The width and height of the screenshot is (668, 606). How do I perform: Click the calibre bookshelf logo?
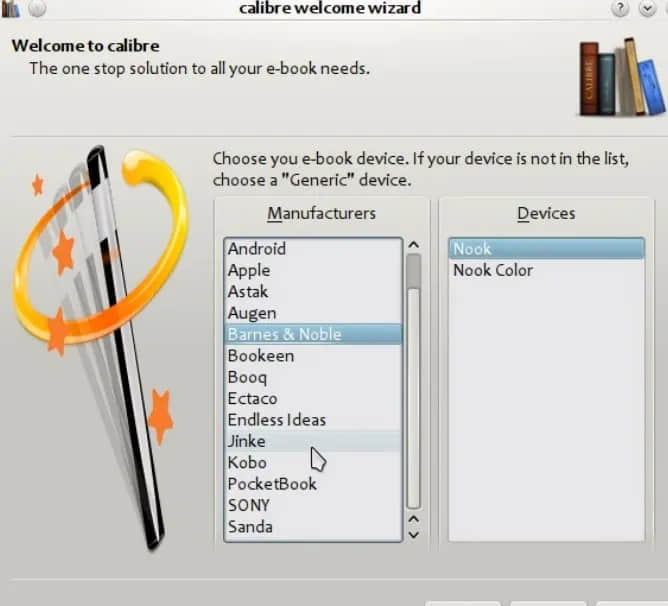(622, 77)
